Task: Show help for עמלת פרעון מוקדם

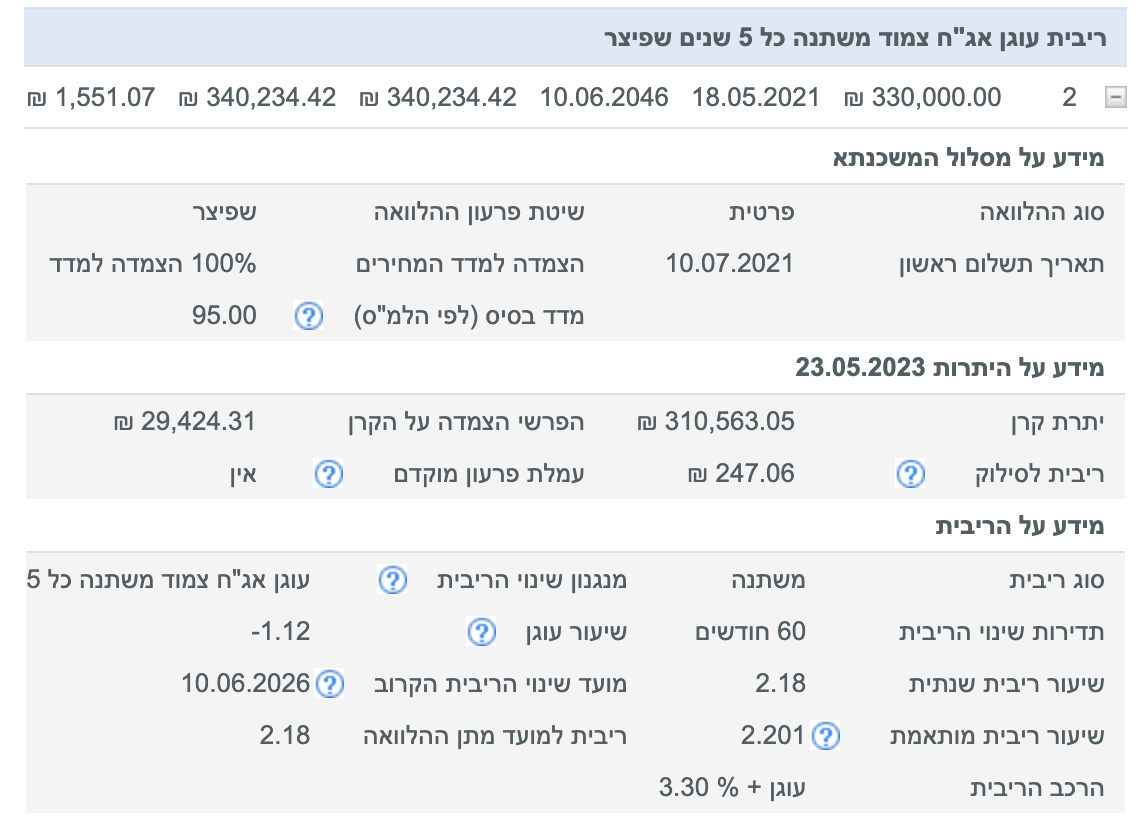Action: coord(328,474)
